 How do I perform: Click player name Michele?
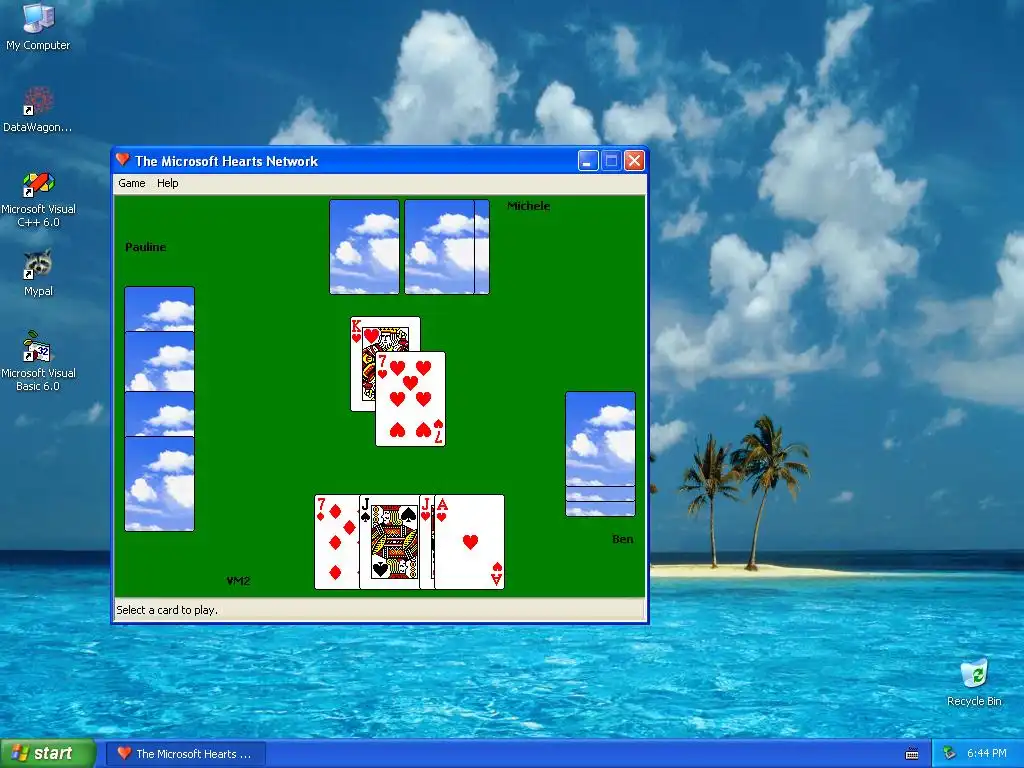[x=528, y=206]
